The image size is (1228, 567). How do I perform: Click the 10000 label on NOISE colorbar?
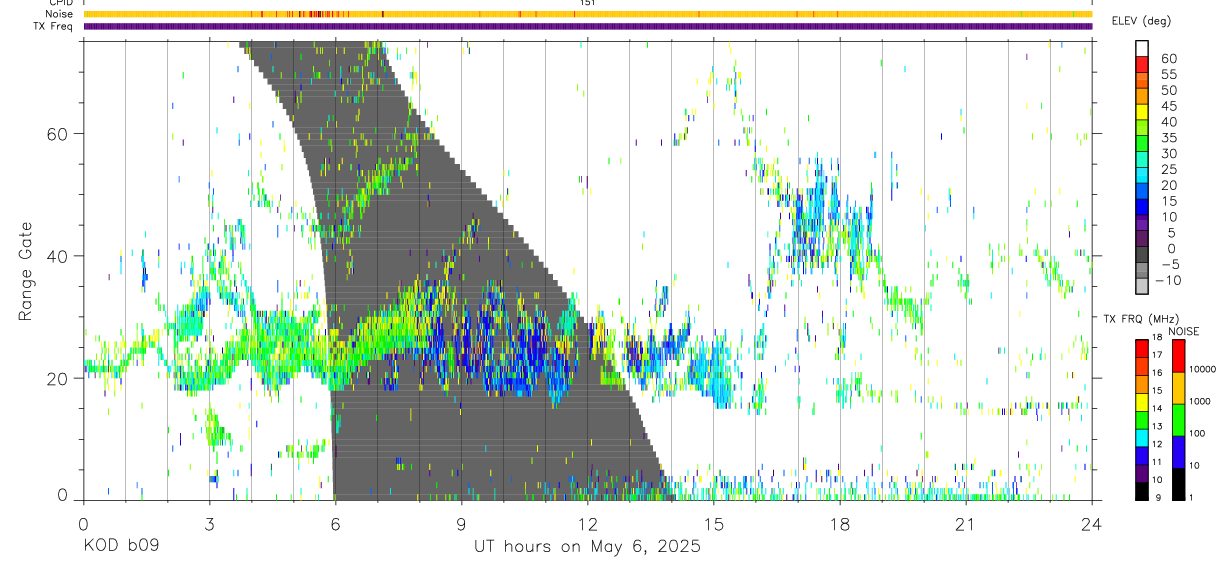pos(1202,369)
